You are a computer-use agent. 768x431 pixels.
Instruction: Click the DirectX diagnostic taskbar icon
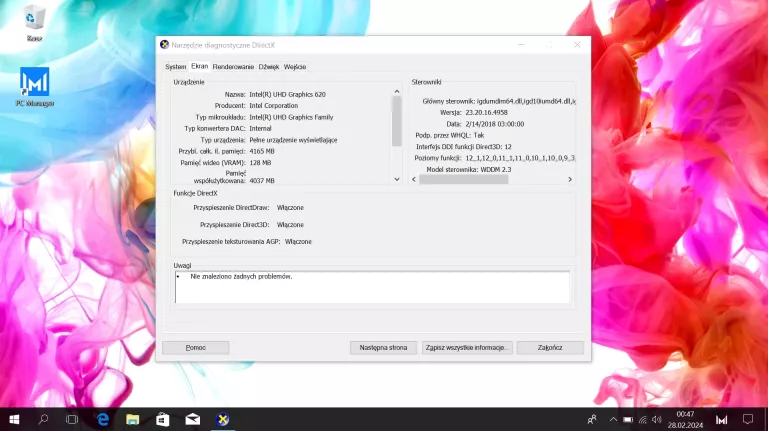coord(225,420)
